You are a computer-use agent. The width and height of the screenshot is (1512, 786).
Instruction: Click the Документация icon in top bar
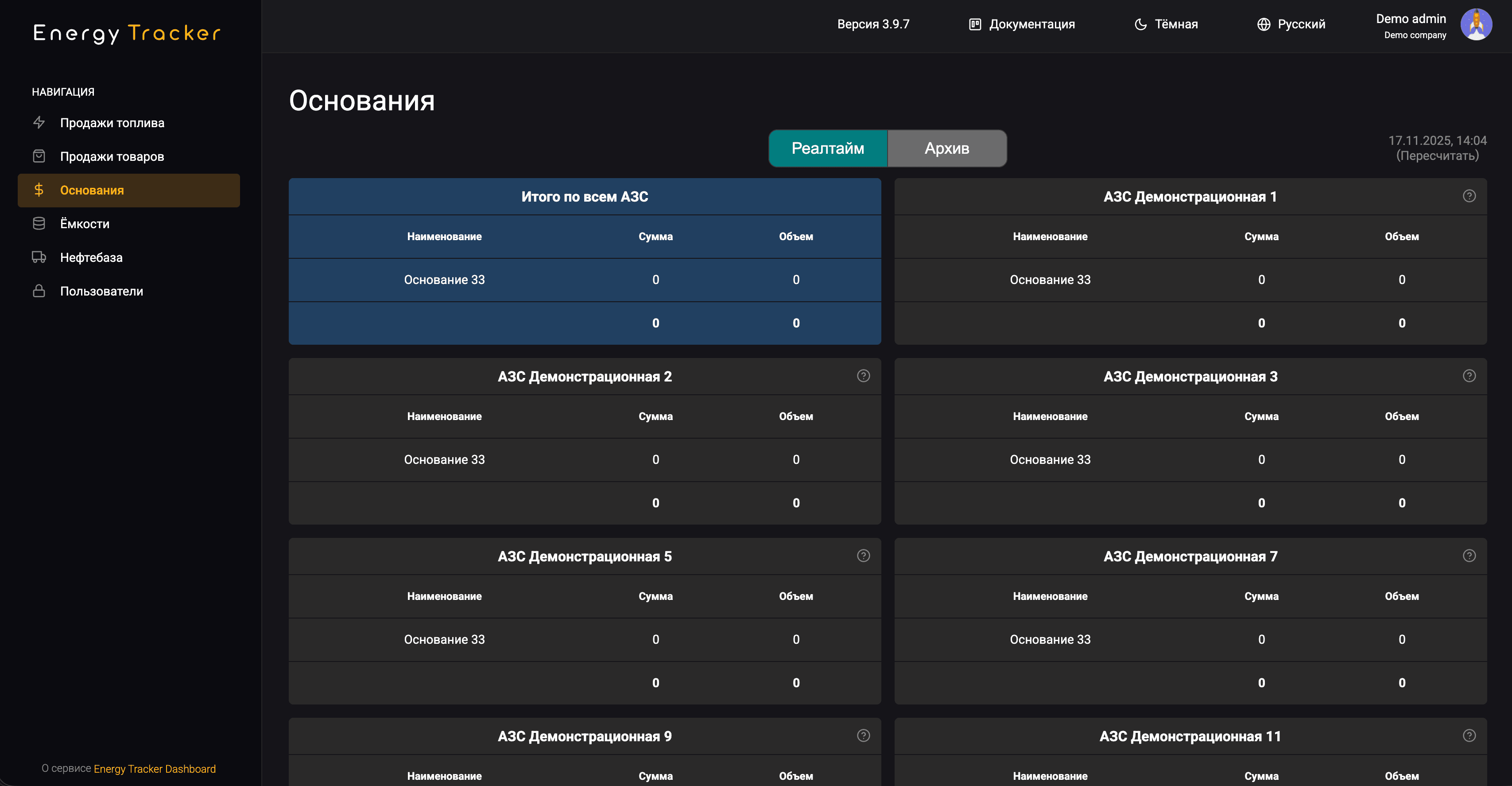[x=974, y=24]
